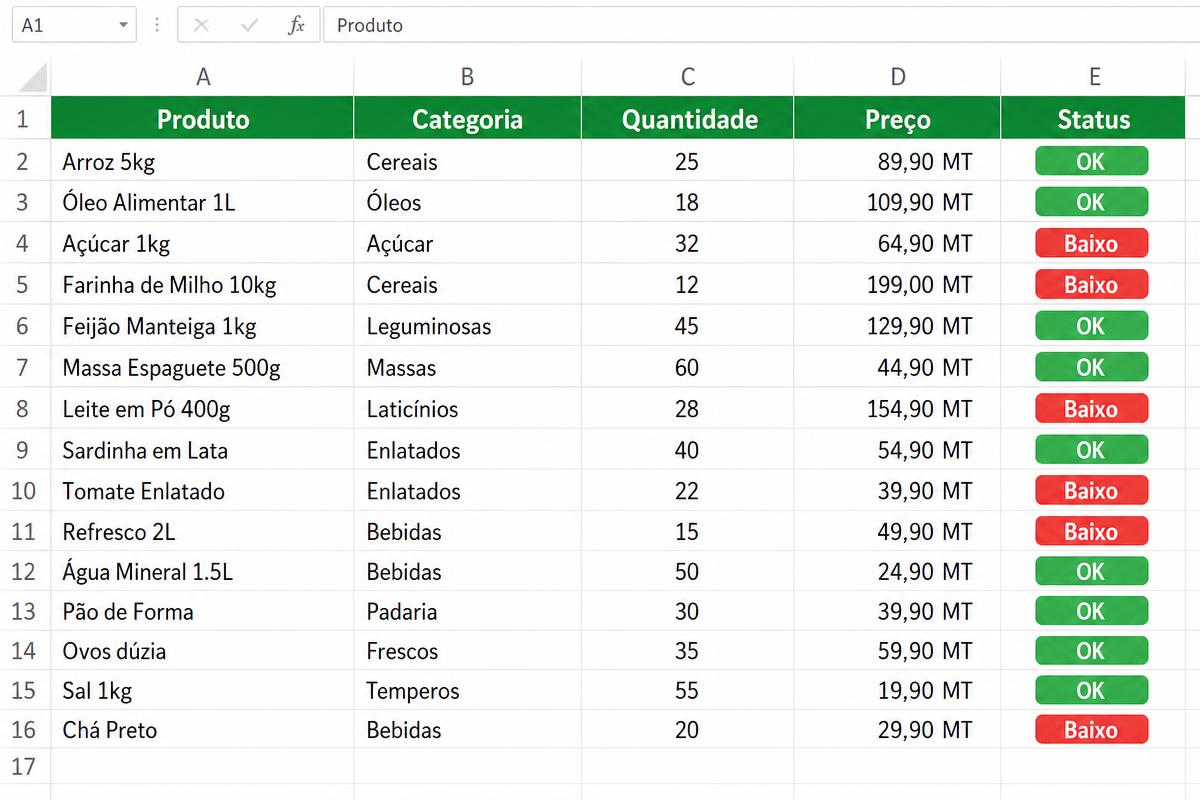Select row 16 header
This screenshot has height=800, width=1200.
[x=24, y=730]
